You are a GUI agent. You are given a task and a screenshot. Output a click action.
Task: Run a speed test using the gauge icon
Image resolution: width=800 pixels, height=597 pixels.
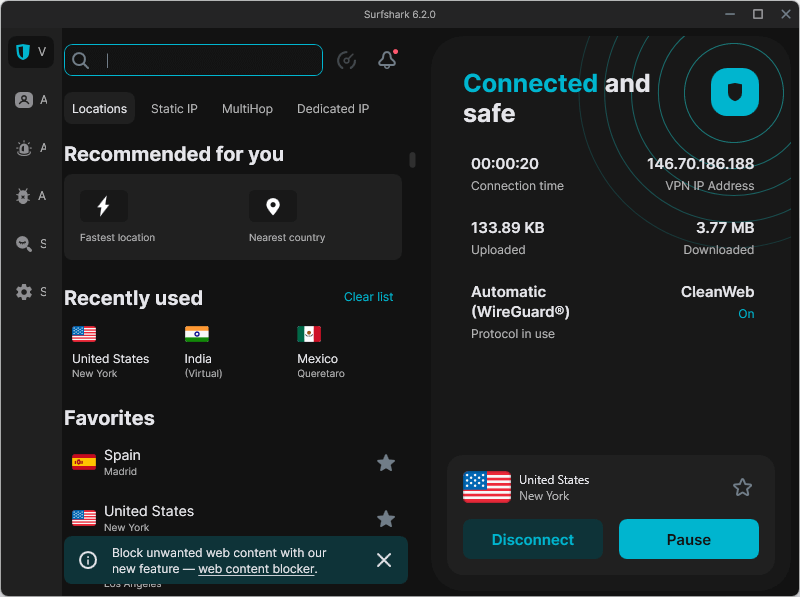click(346, 60)
